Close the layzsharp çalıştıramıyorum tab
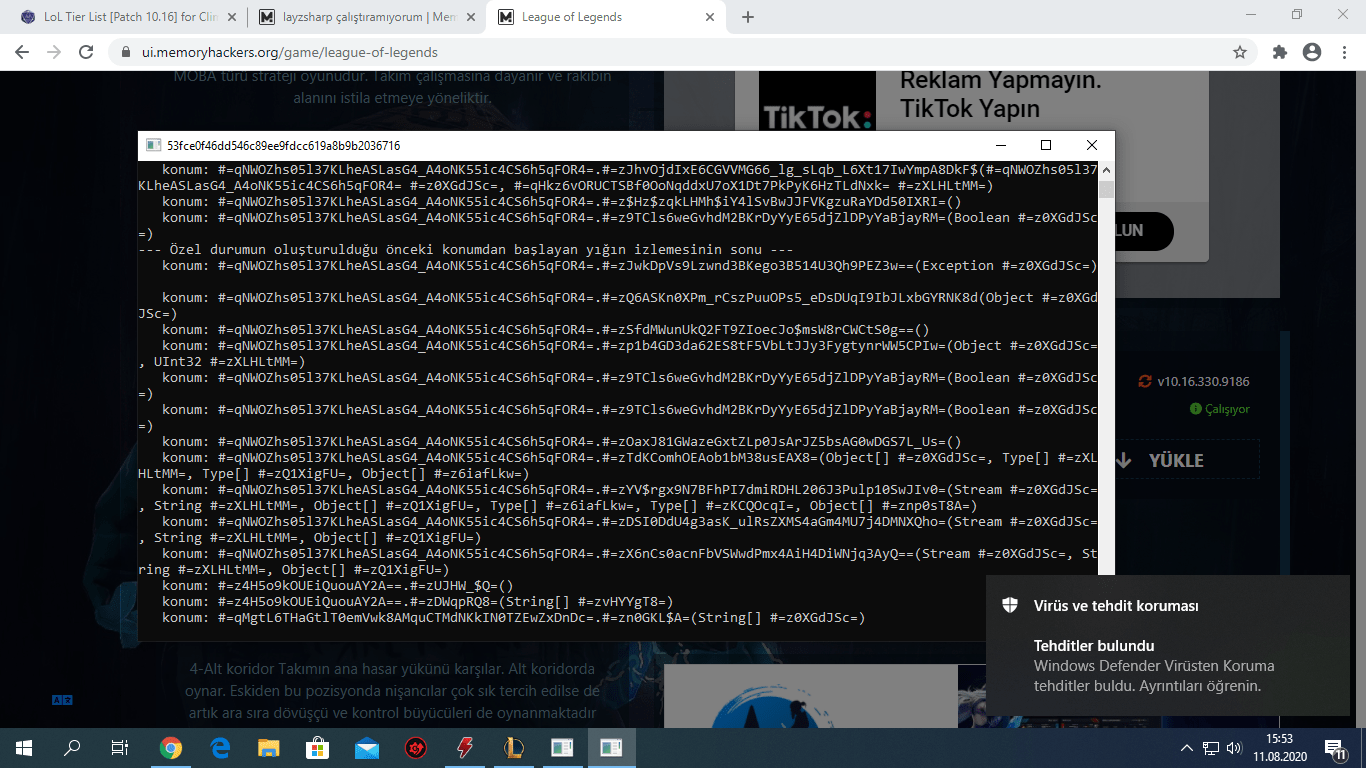The width and height of the screenshot is (1366, 768). point(470,17)
